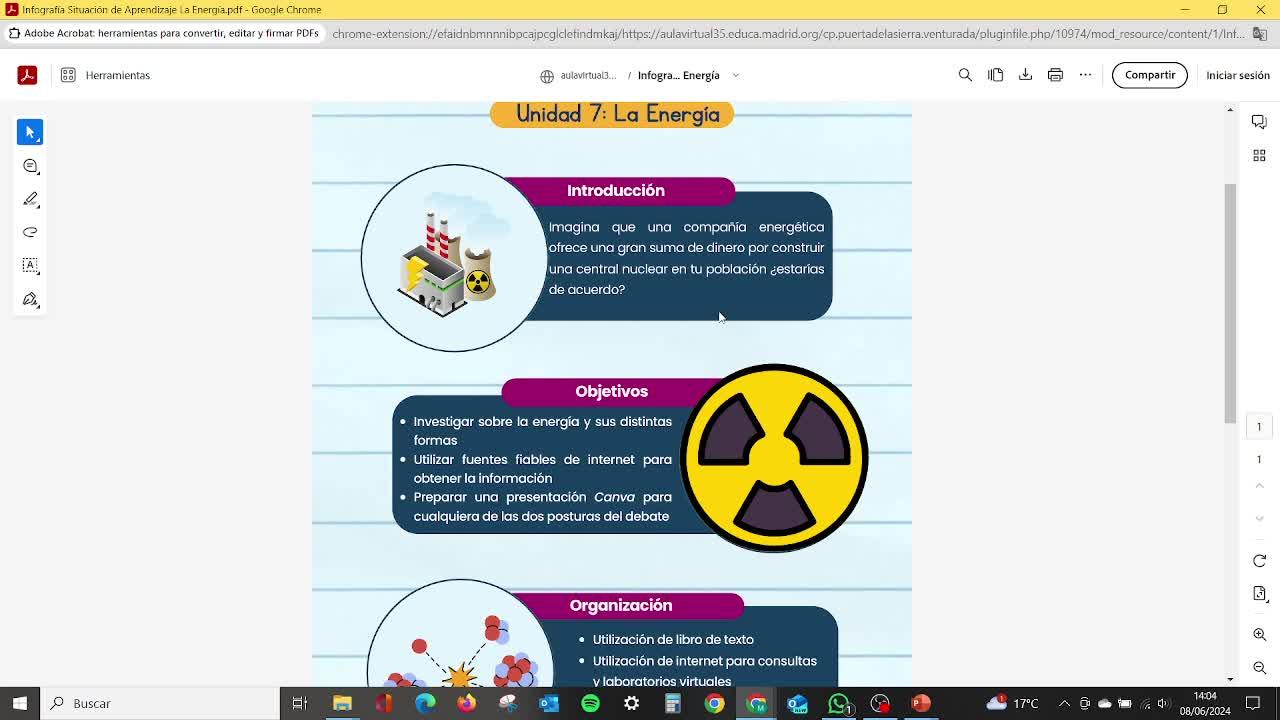Image resolution: width=1280 pixels, height=720 pixels.
Task: Click the scroll up arrow
Action: point(1230,109)
